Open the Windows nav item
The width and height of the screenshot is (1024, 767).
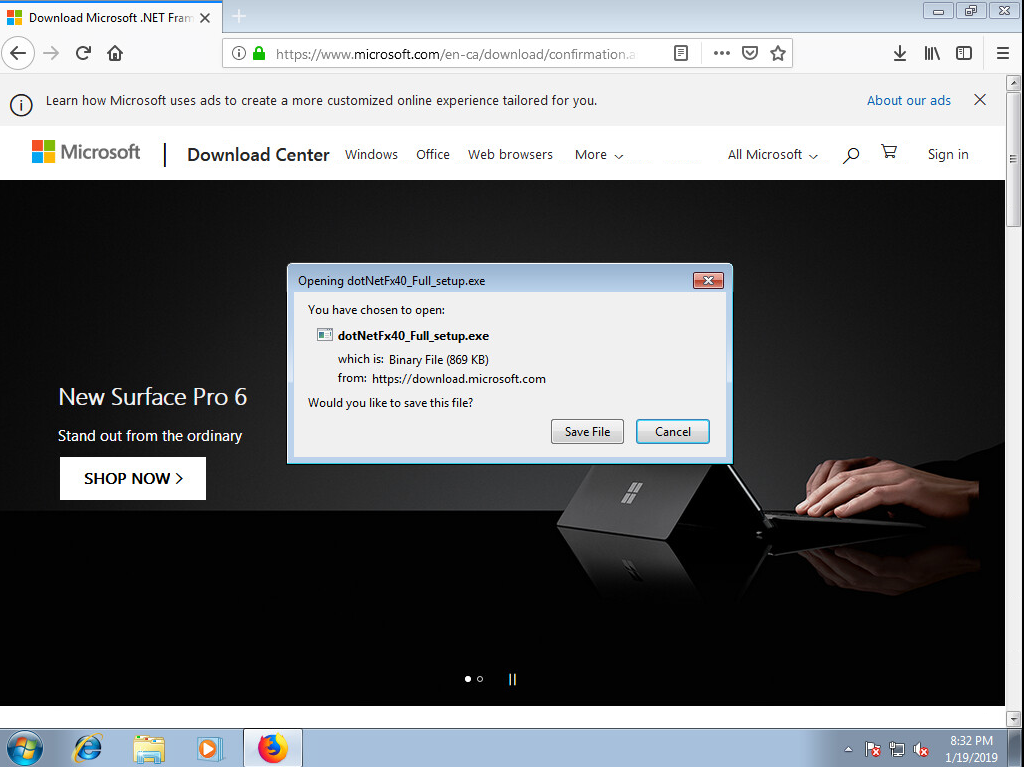click(371, 155)
